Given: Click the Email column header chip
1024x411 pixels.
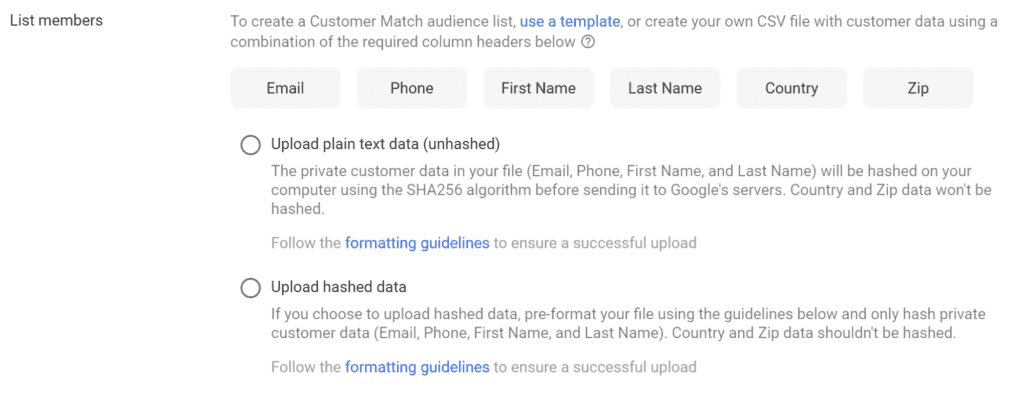Looking at the screenshot, I should pyautogui.click(x=285, y=88).
